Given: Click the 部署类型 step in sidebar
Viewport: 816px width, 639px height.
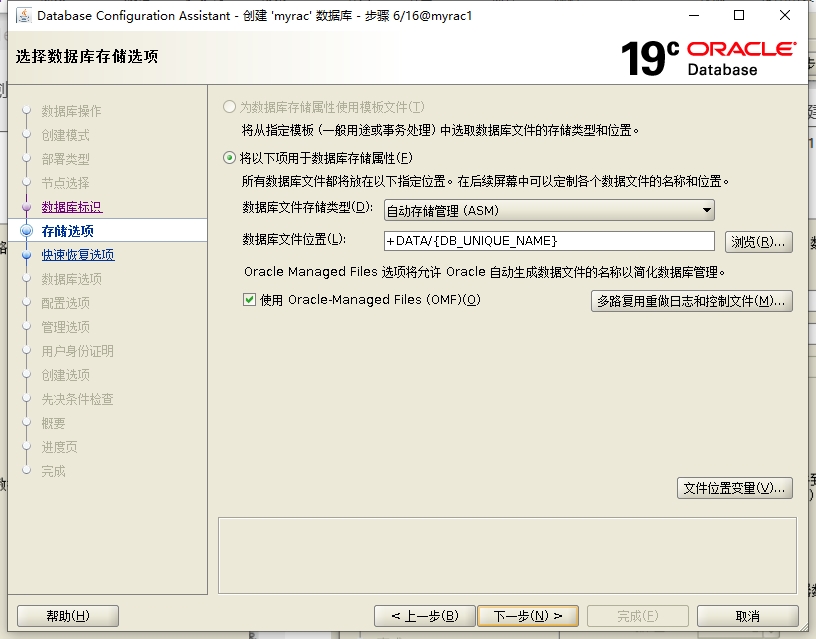Looking at the screenshot, I should 66,159.
